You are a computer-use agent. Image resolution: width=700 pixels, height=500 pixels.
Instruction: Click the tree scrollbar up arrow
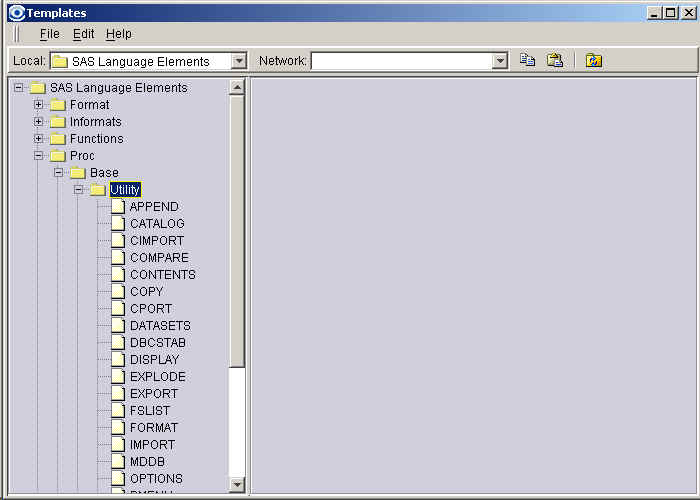tap(237, 87)
